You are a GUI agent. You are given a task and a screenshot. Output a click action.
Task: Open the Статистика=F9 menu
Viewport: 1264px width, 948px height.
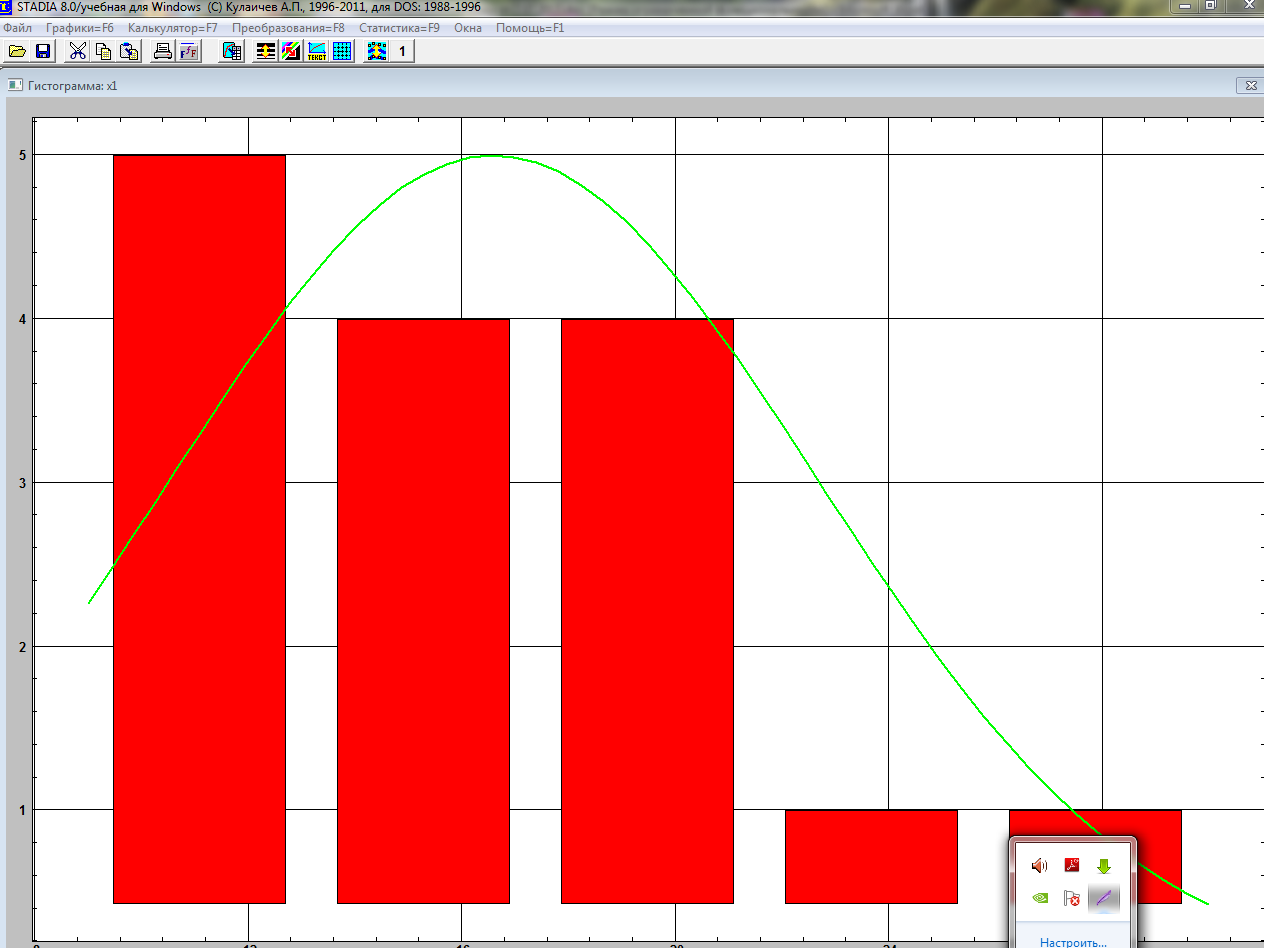tap(399, 28)
